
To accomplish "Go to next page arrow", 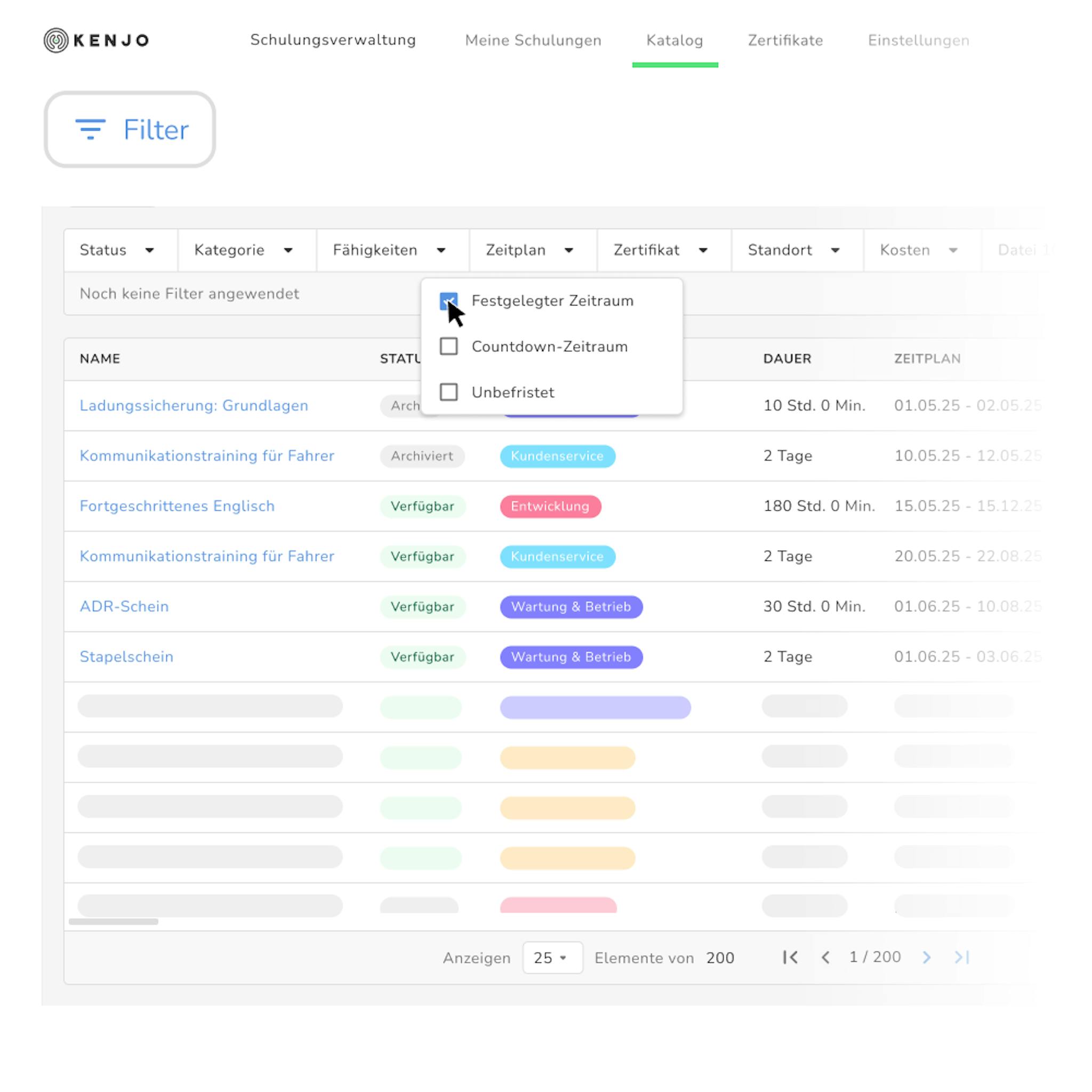I will [x=926, y=957].
